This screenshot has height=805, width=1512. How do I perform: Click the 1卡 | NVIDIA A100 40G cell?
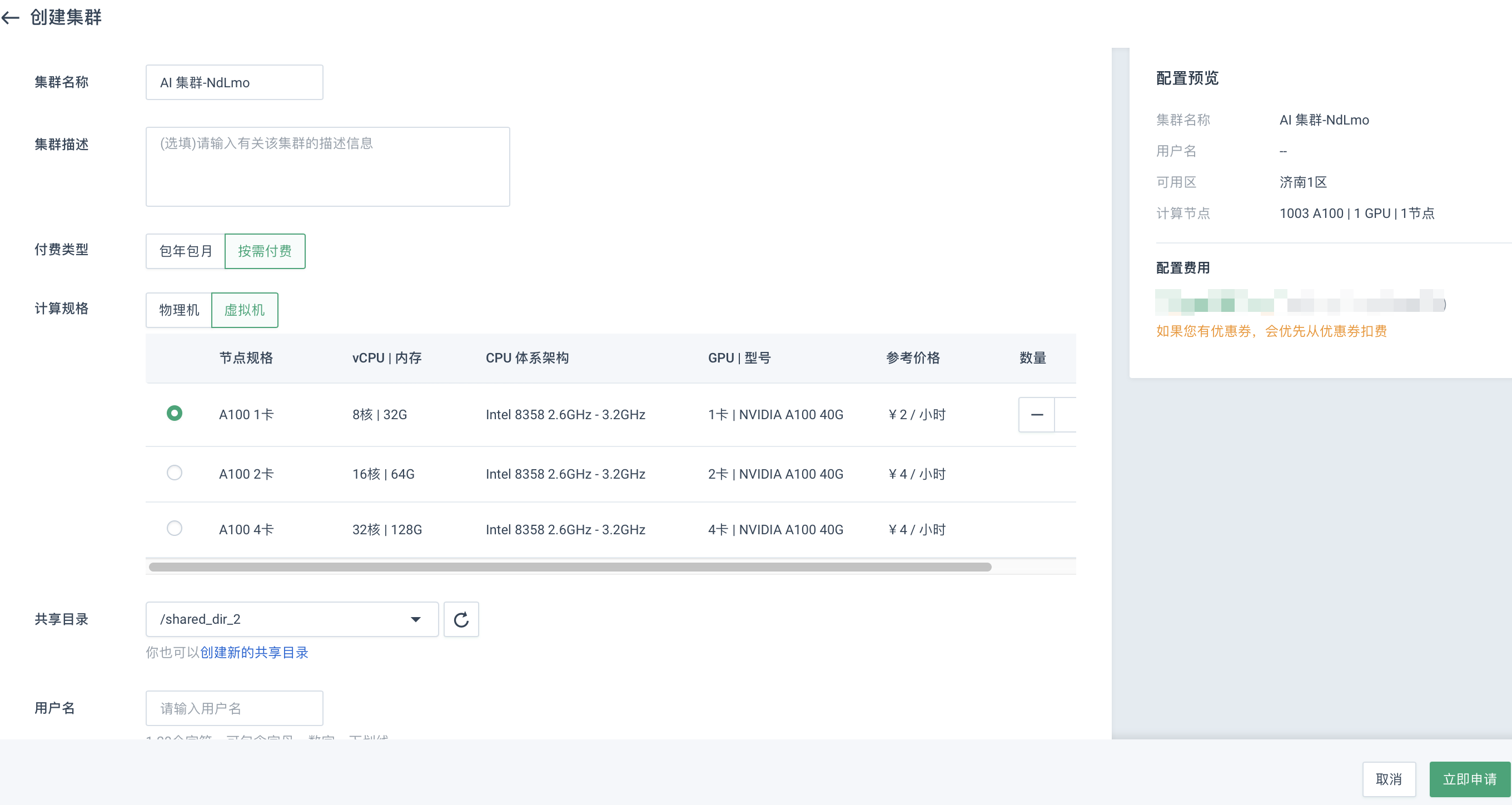coord(775,415)
